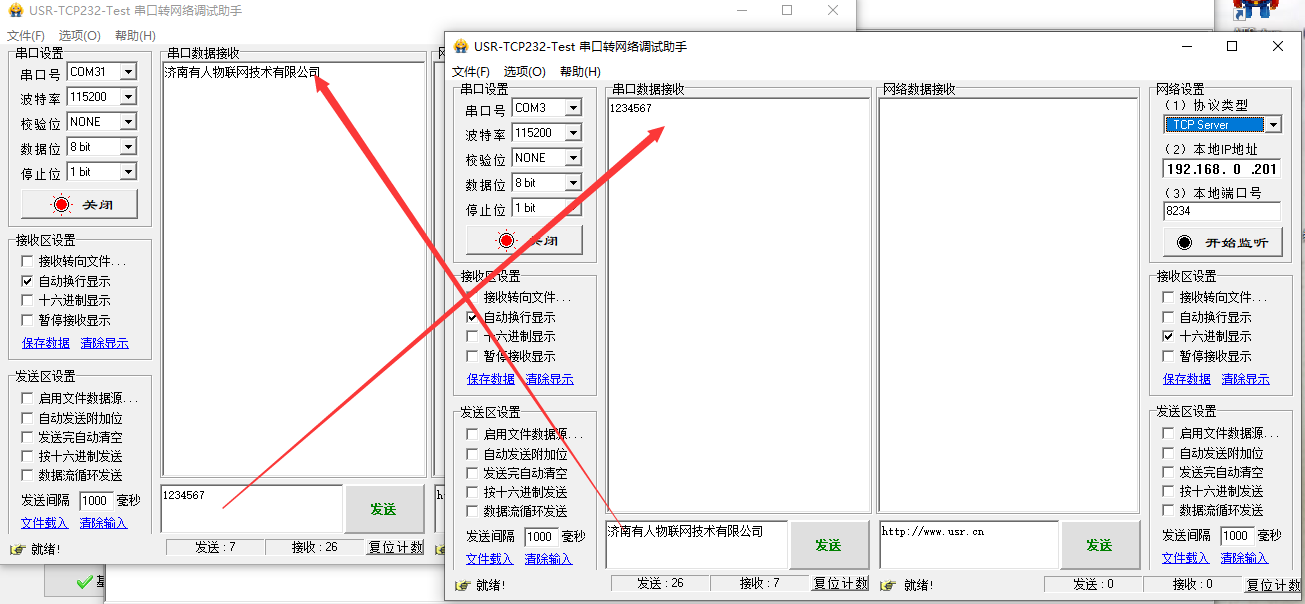Open parity NONE dropdown in back window
This screenshot has width=1305, height=604.
[x=128, y=122]
